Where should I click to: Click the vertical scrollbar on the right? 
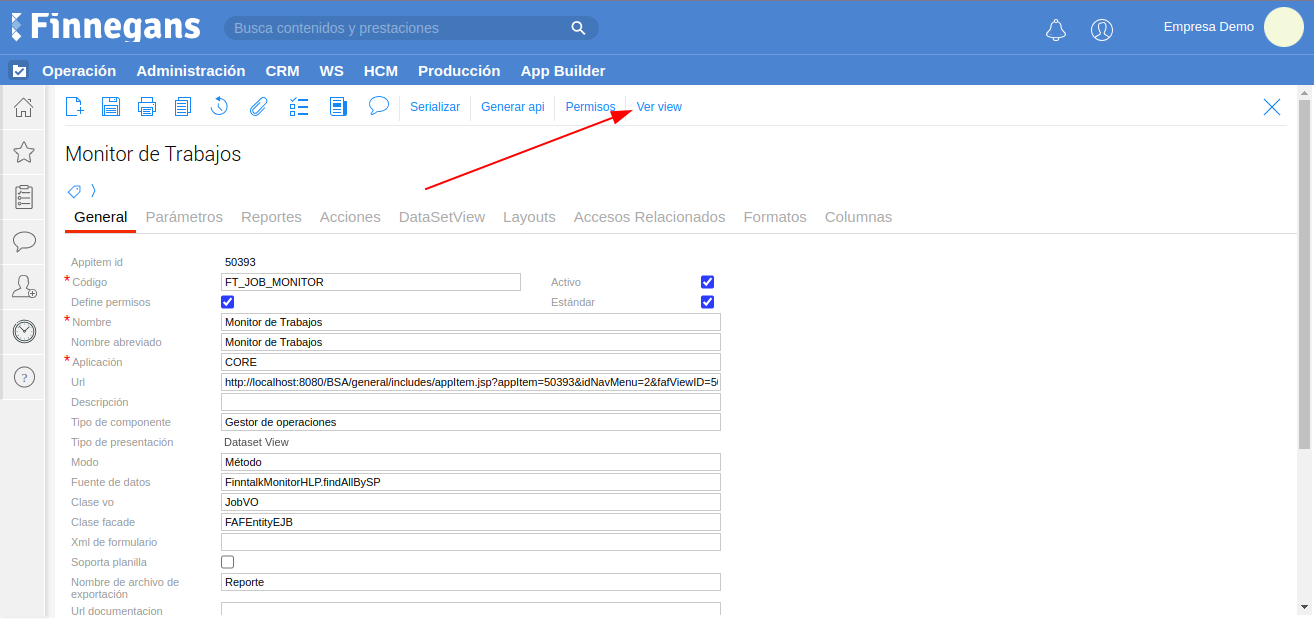point(1304,280)
